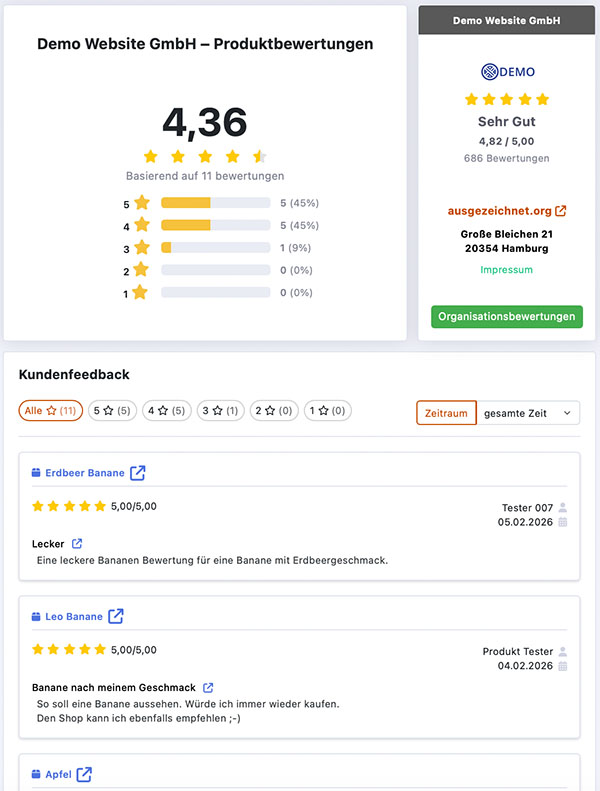Image resolution: width=600 pixels, height=791 pixels.
Task: Click the Organisationsbewertungen button
Action: coord(507,317)
